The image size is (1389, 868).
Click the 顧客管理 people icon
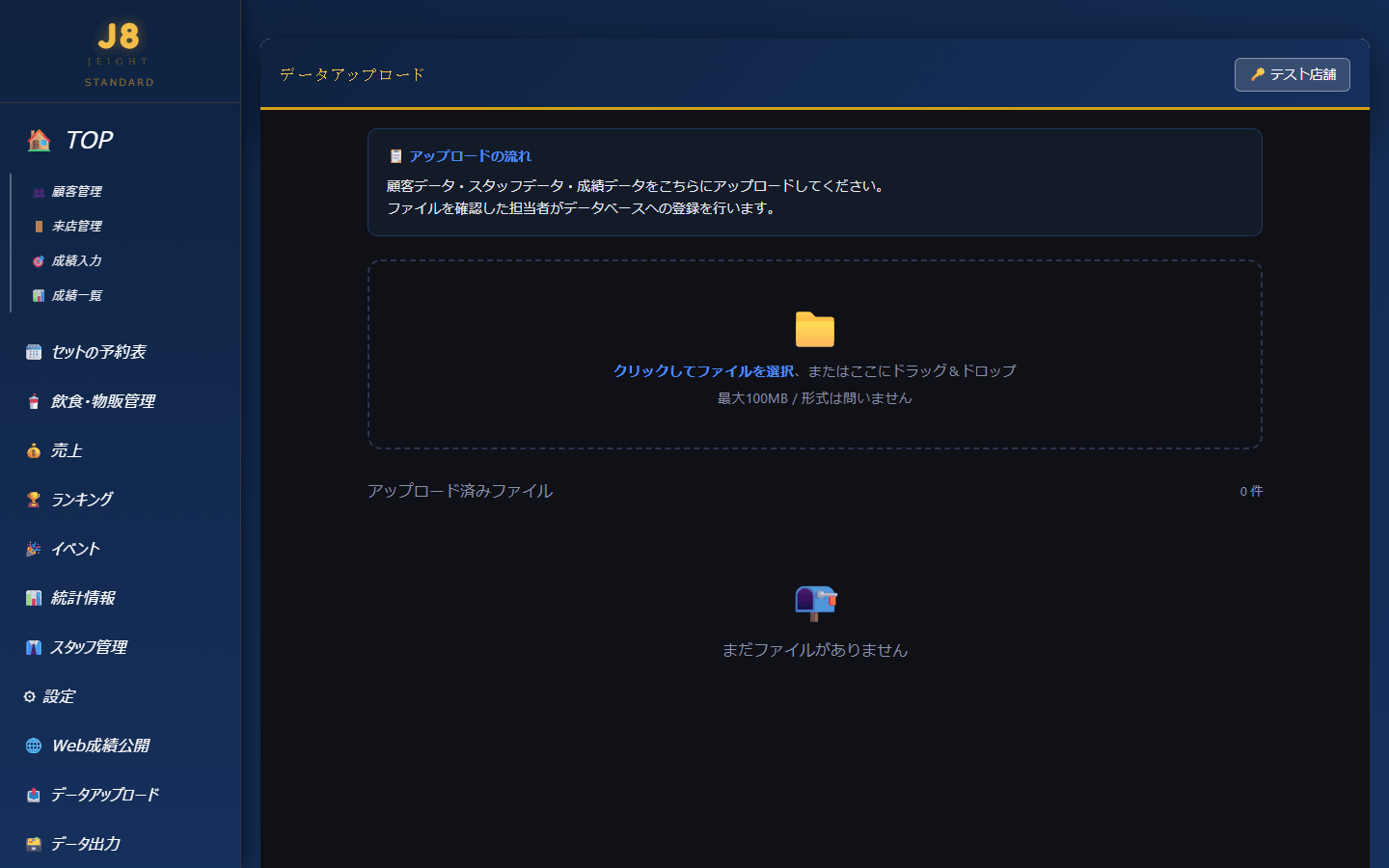coord(39,192)
